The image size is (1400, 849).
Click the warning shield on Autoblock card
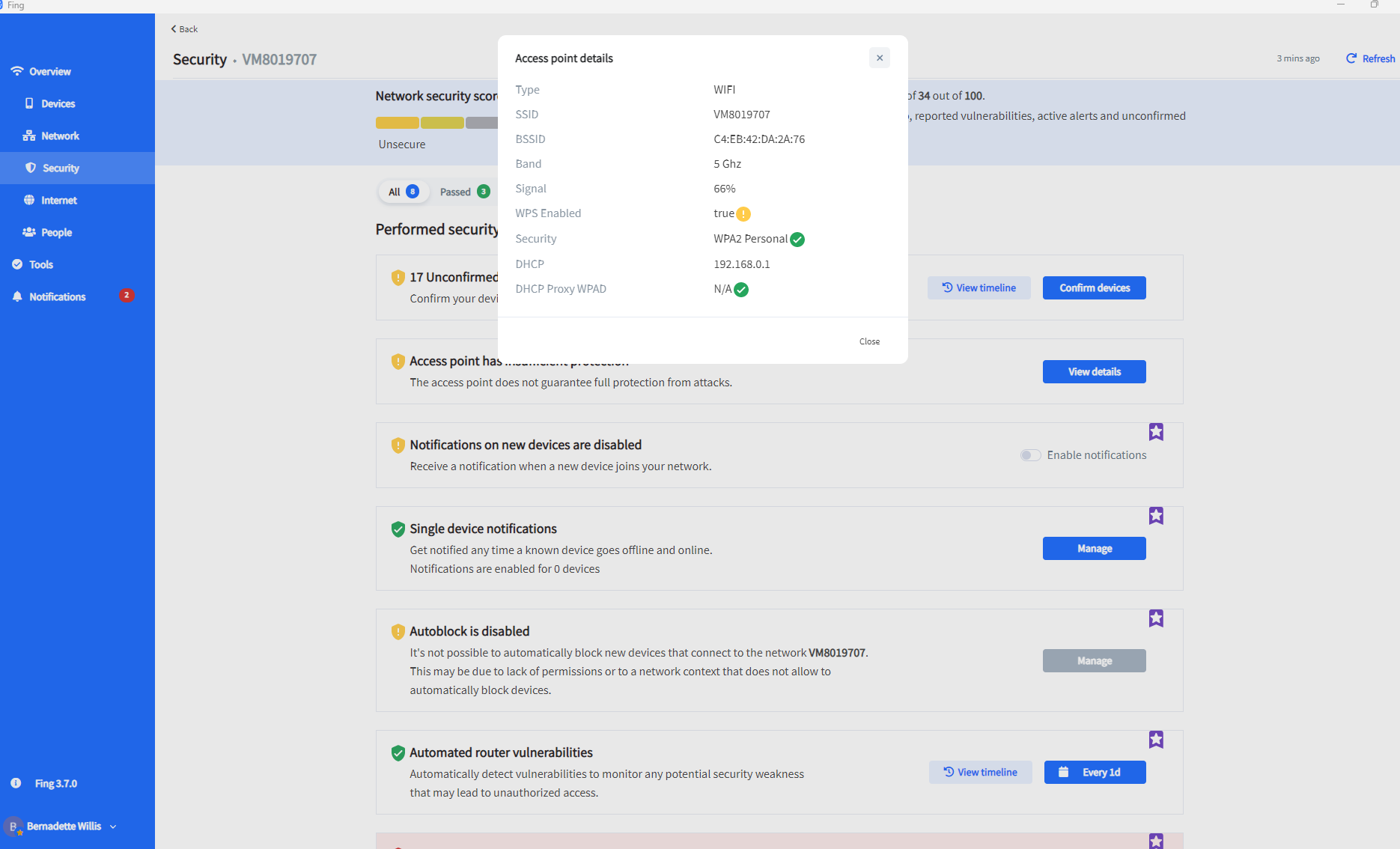click(398, 632)
